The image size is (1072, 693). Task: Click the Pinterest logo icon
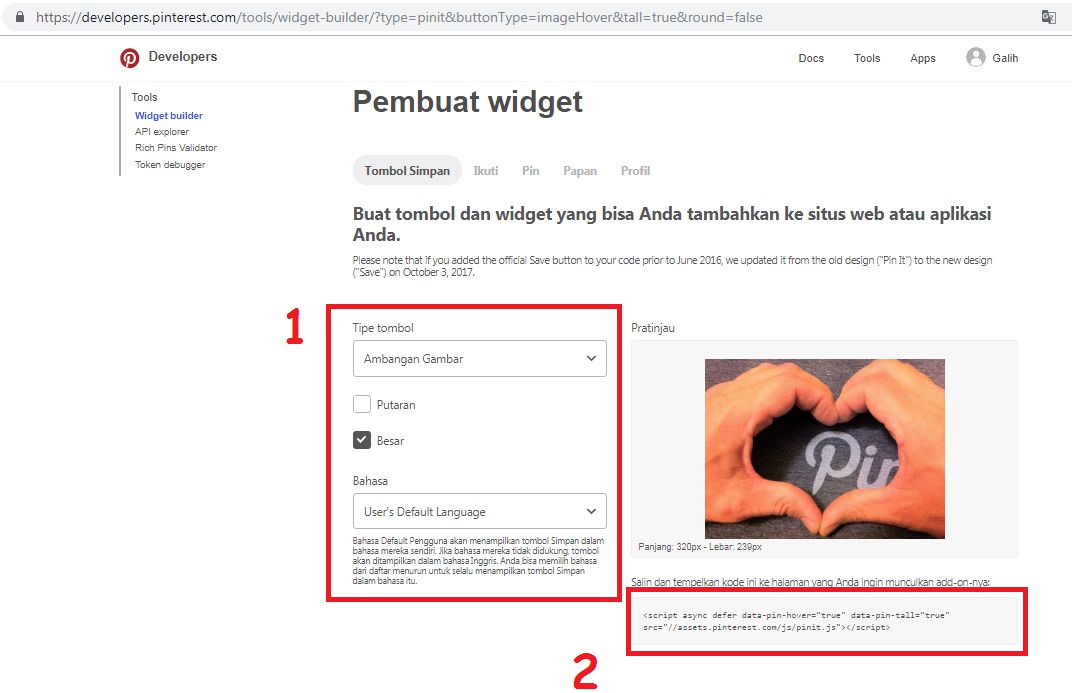[129, 58]
